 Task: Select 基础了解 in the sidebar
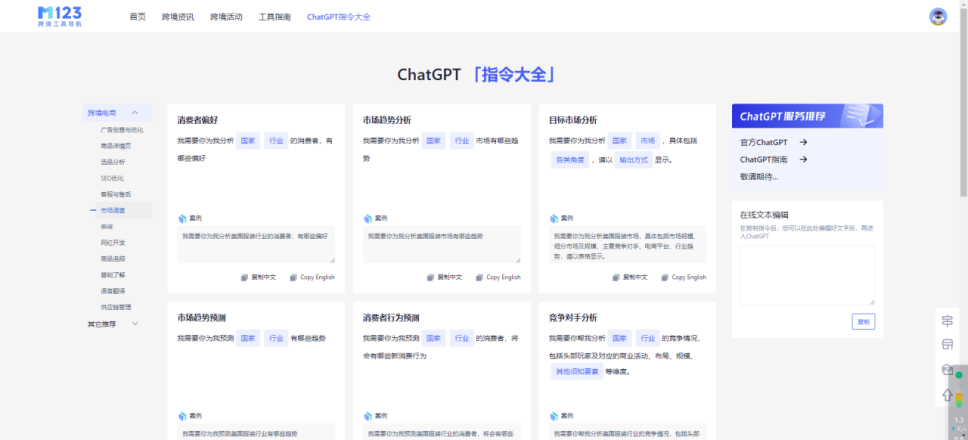112,275
